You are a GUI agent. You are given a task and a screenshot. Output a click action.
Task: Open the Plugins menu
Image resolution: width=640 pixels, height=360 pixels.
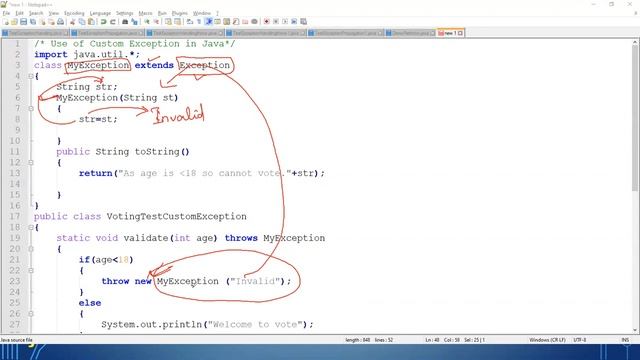[x=180, y=13]
